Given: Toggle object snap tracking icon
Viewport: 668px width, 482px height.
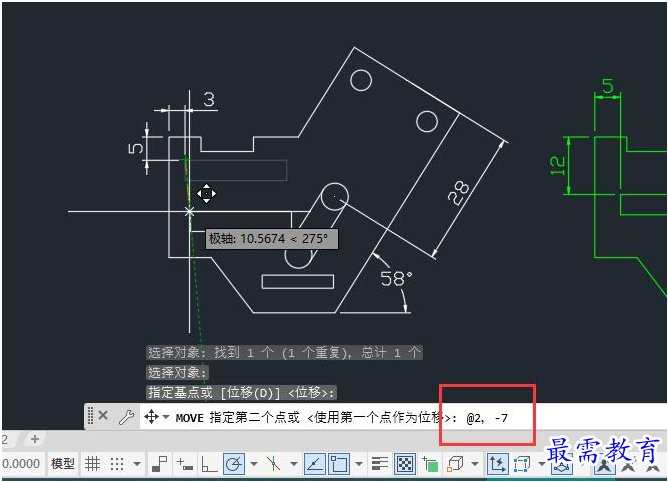Looking at the screenshot, I should point(314,464).
